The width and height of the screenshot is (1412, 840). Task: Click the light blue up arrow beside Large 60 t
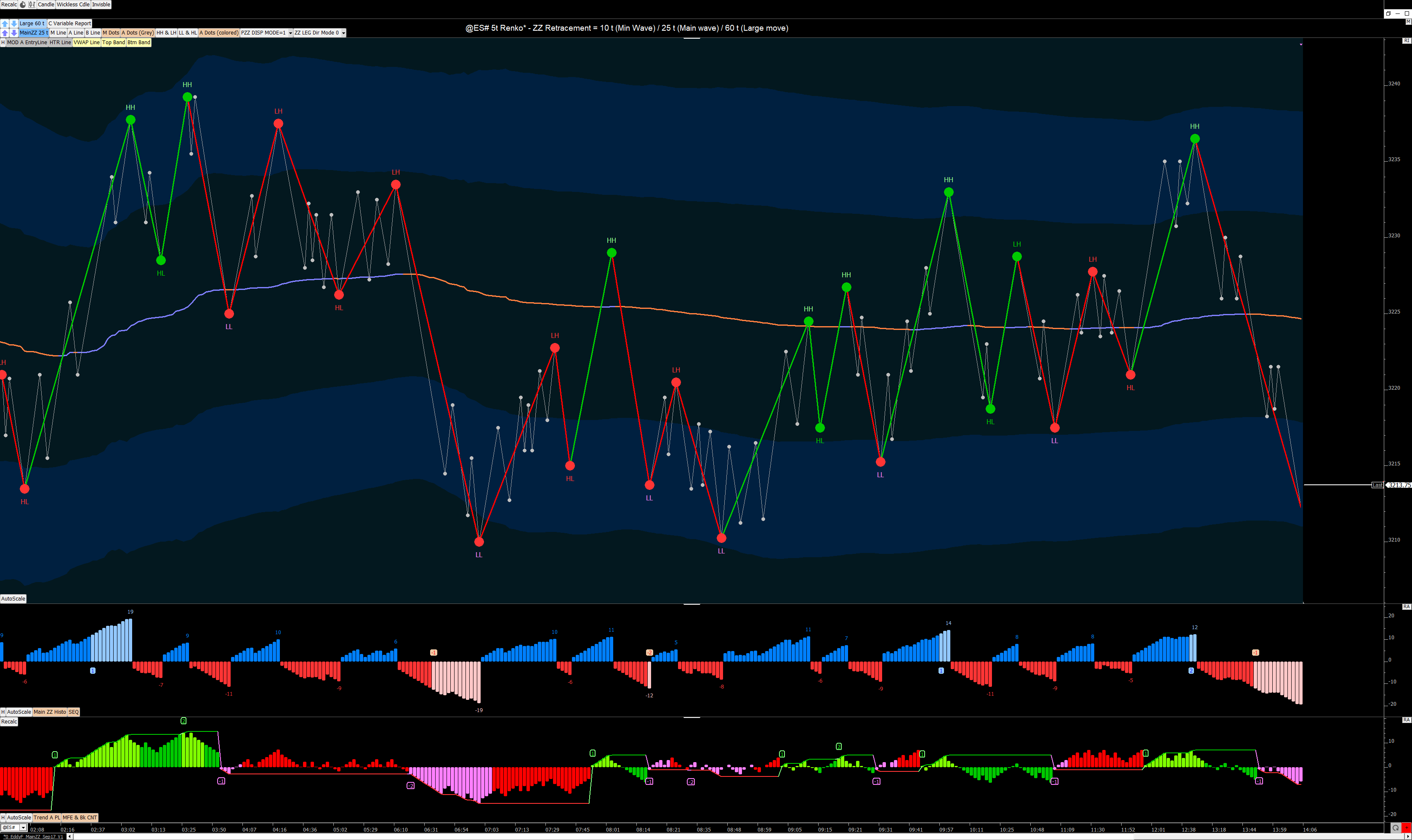pos(5,24)
